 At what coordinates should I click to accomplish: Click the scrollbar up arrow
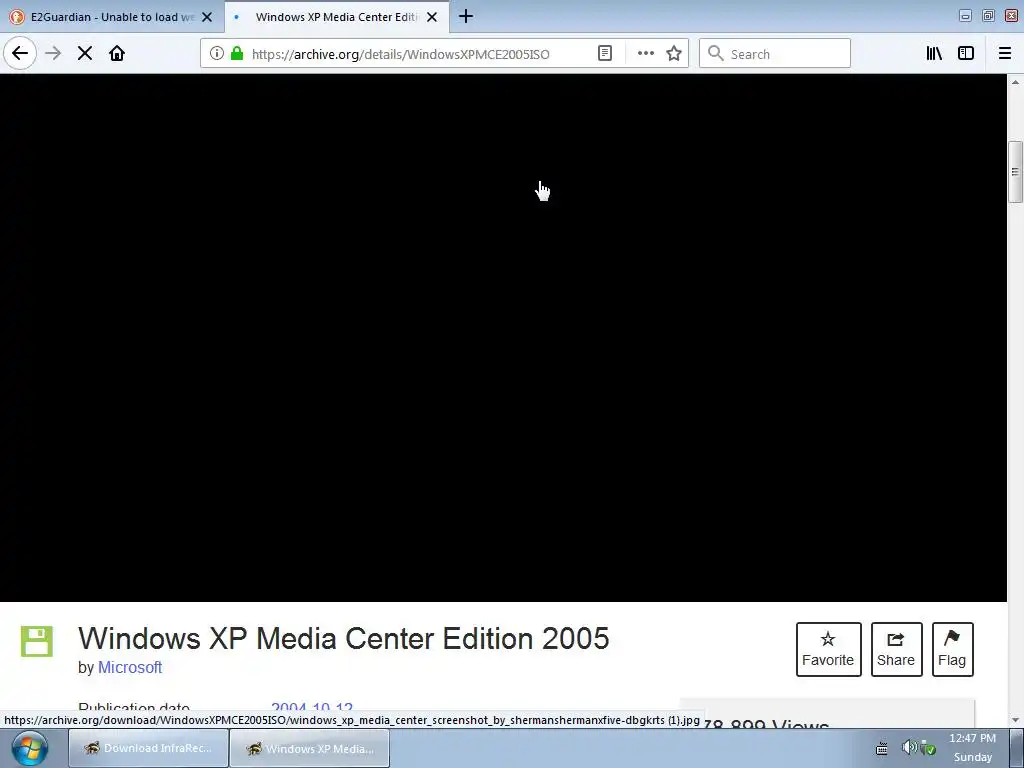1015,82
